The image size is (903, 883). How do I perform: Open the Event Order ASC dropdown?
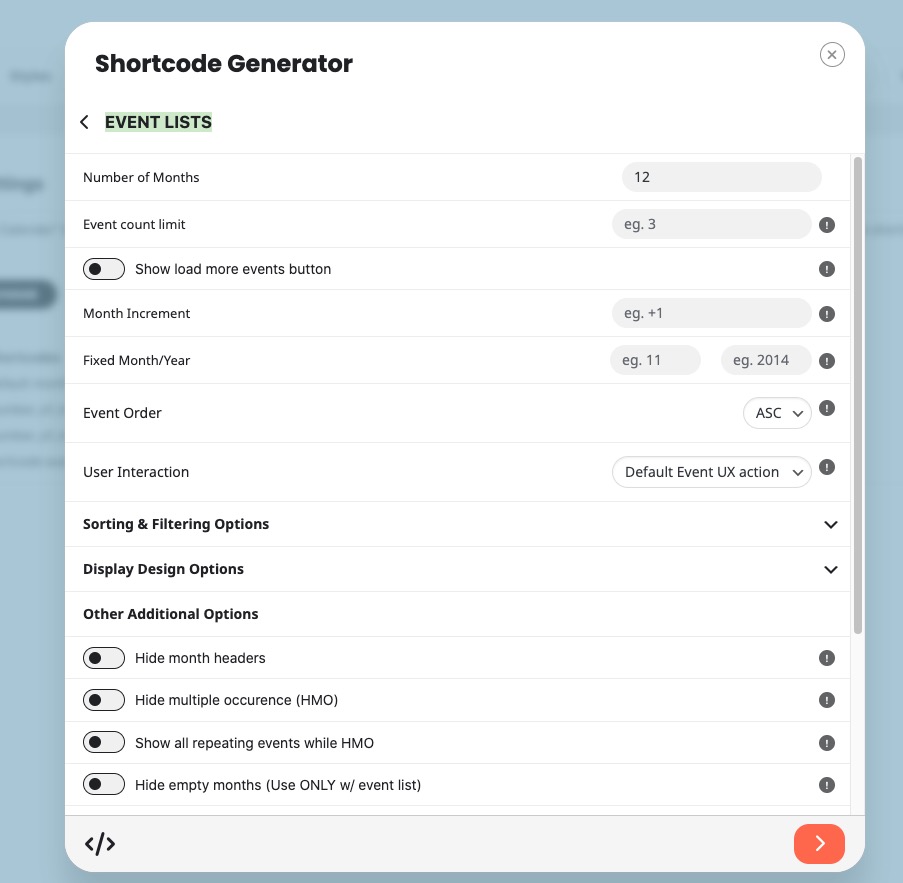click(777, 413)
